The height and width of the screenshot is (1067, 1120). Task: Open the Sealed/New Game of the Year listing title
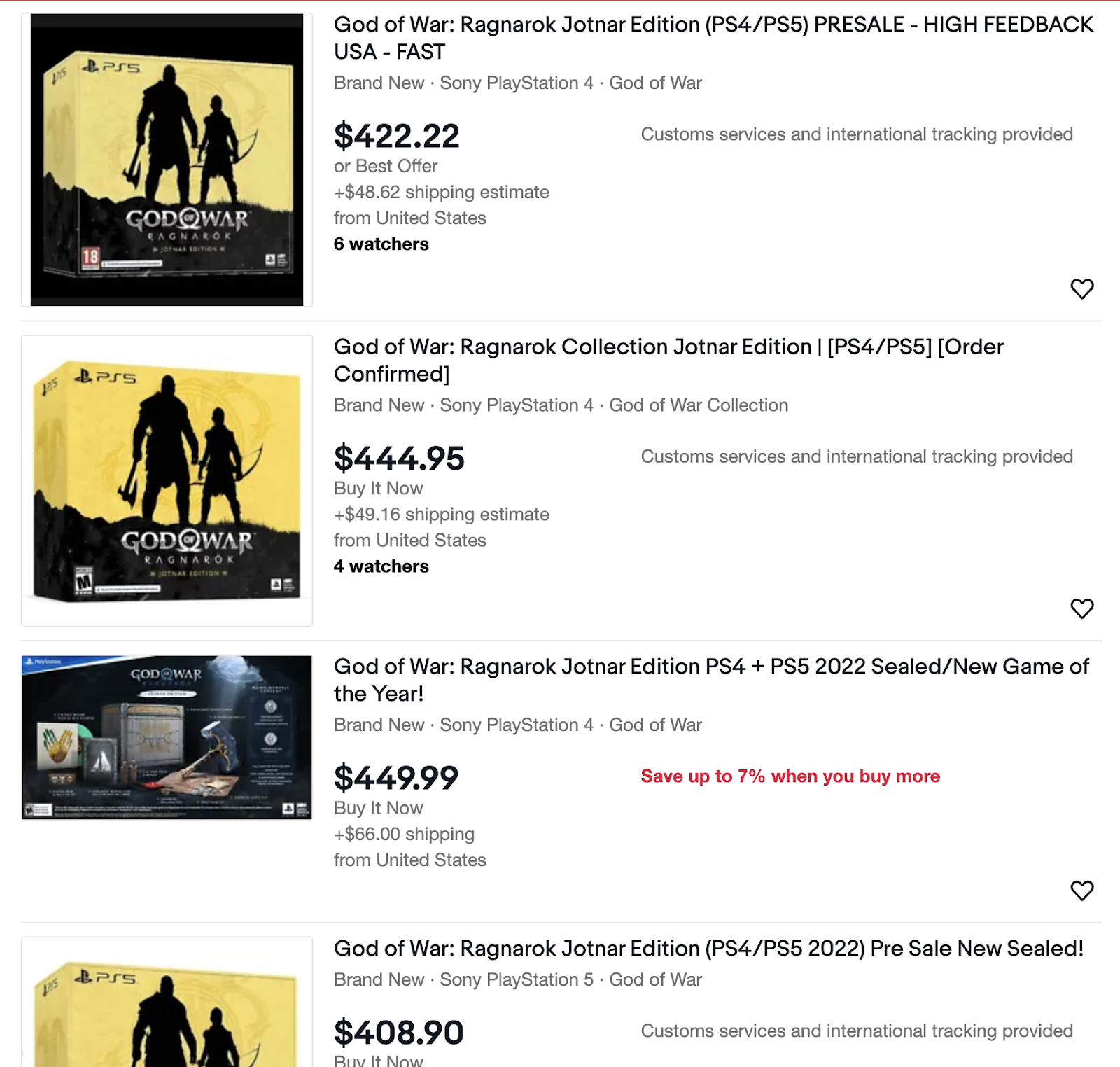pos(711,680)
